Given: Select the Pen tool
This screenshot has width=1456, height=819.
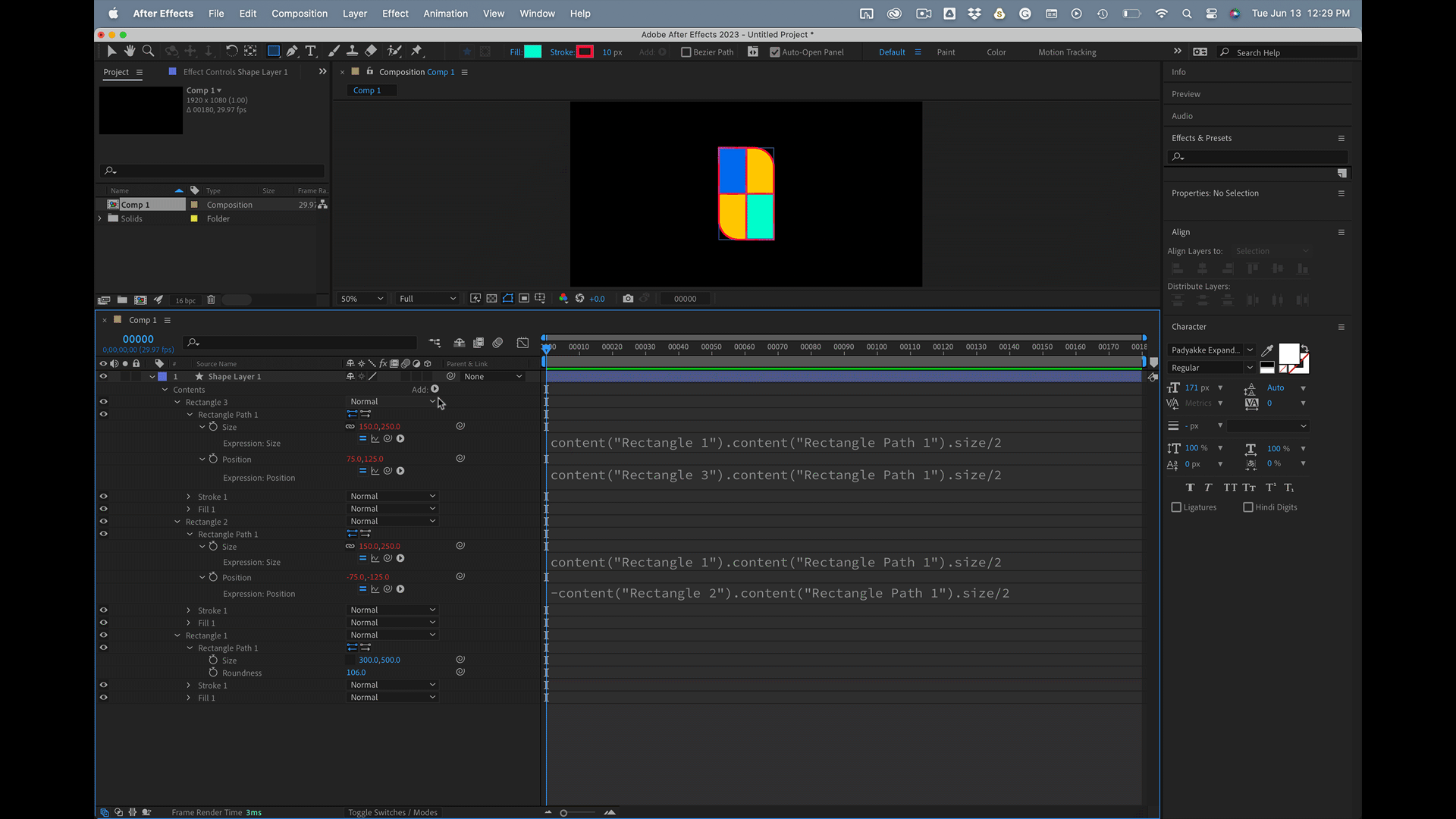Looking at the screenshot, I should 292,51.
